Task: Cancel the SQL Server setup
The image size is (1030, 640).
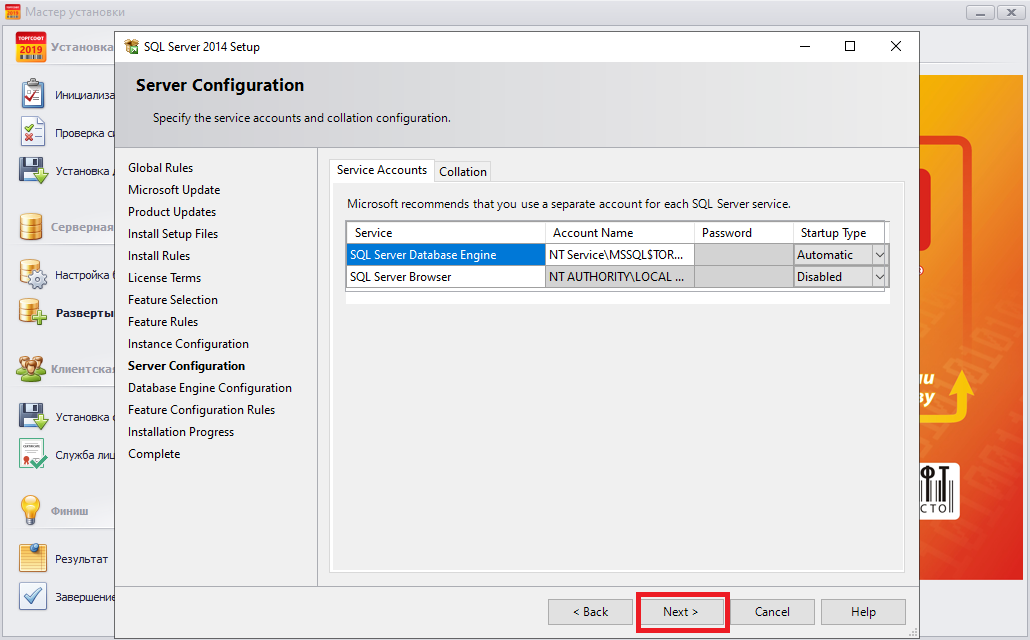Action: point(772,612)
